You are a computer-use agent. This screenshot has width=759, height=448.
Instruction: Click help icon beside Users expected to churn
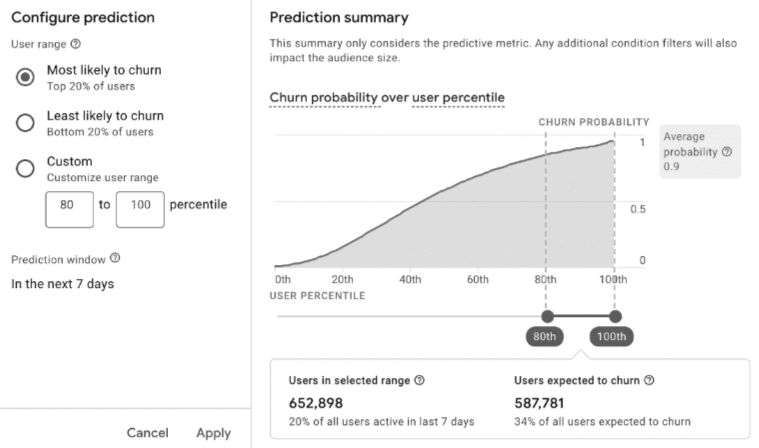coord(650,381)
